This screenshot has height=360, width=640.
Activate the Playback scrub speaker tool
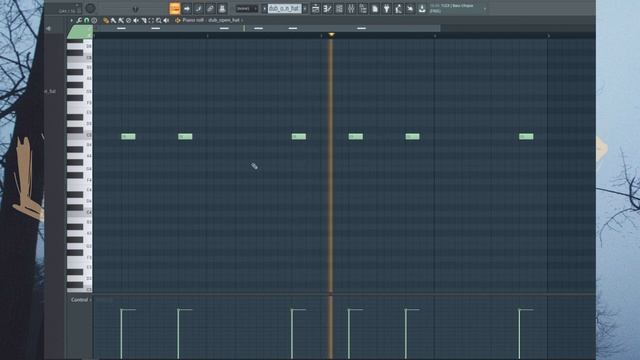coord(166,20)
